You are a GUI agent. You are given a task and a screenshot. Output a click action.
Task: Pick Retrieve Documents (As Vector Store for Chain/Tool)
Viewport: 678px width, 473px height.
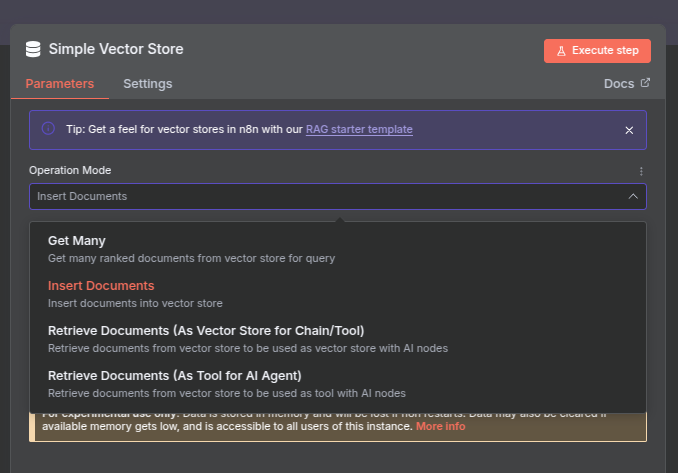pos(206,331)
